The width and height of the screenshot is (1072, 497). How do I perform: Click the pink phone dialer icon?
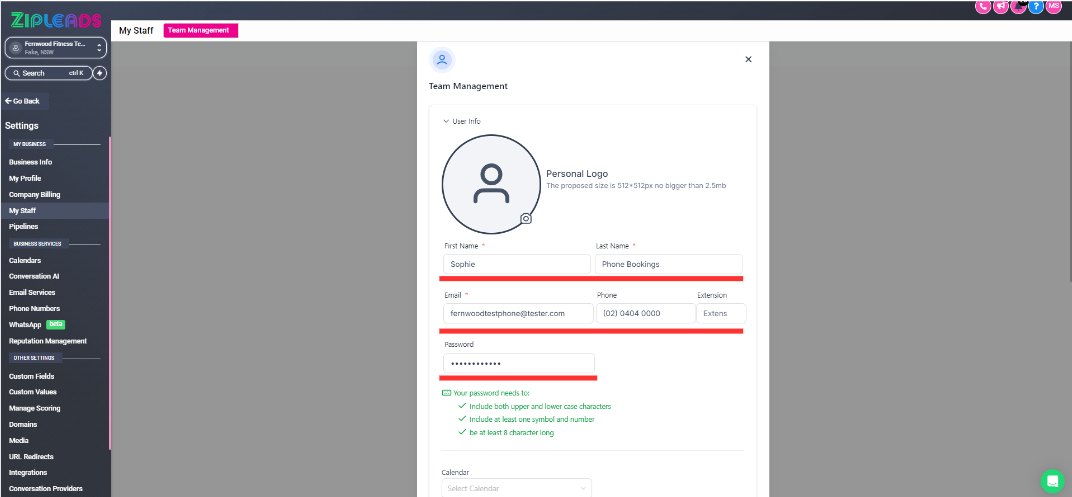(x=983, y=6)
